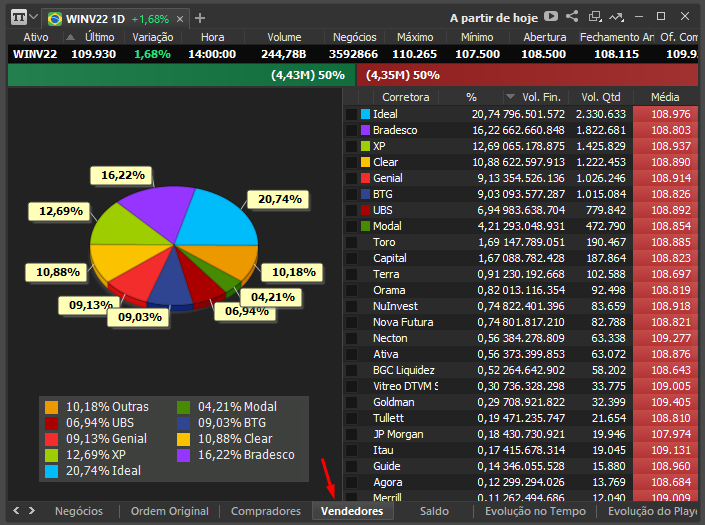This screenshot has height=525, width=705.
Task: Click the navy BTG legend swatch
Action: [x=183, y=423]
